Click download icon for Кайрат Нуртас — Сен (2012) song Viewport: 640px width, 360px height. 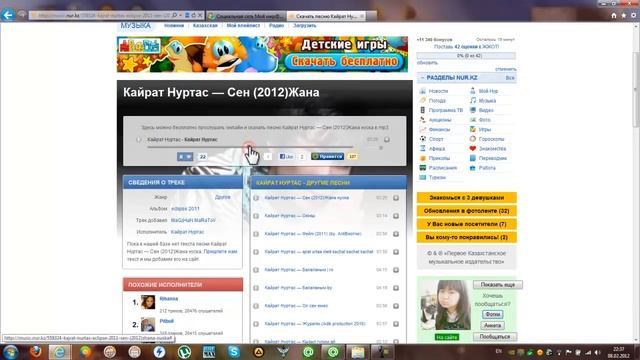[396, 198]
